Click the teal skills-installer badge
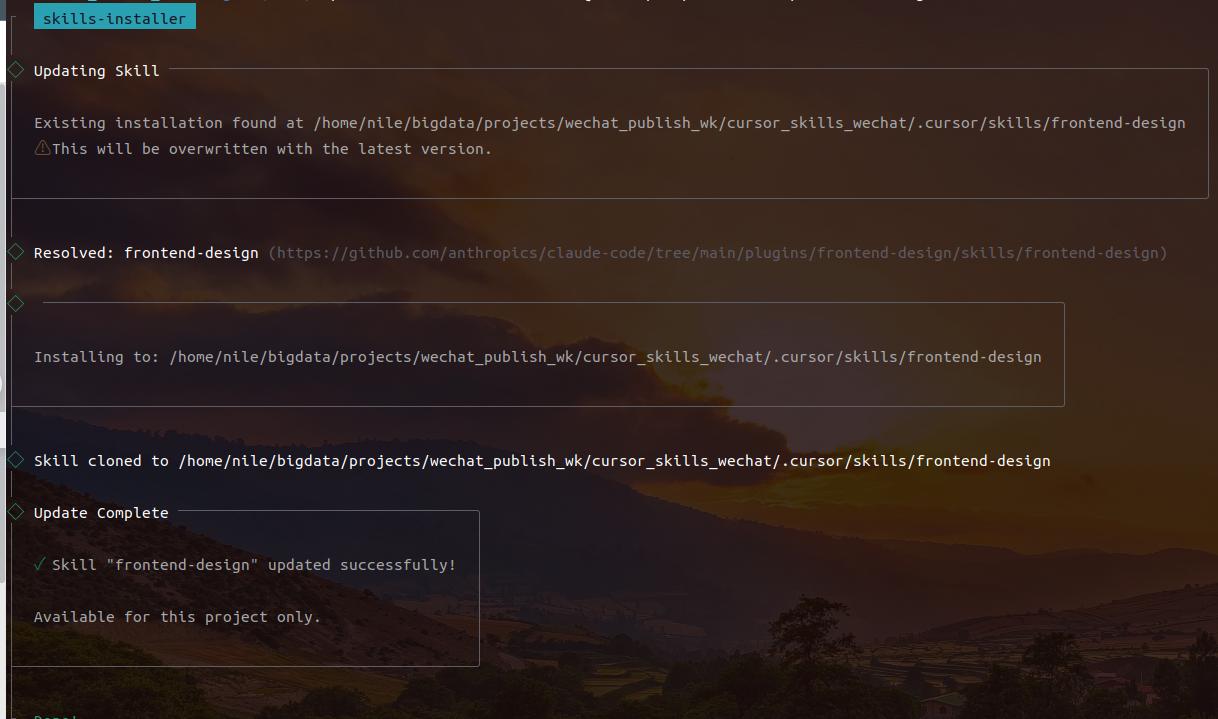Image resolution: width=1218 pixels, height=719 pixels. [114, 18]
